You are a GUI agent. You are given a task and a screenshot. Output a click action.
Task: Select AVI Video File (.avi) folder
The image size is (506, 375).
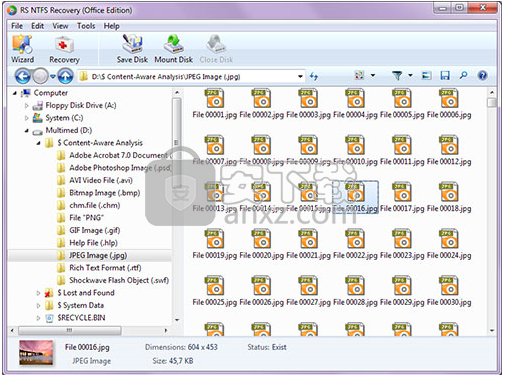[x=95, y=180]
